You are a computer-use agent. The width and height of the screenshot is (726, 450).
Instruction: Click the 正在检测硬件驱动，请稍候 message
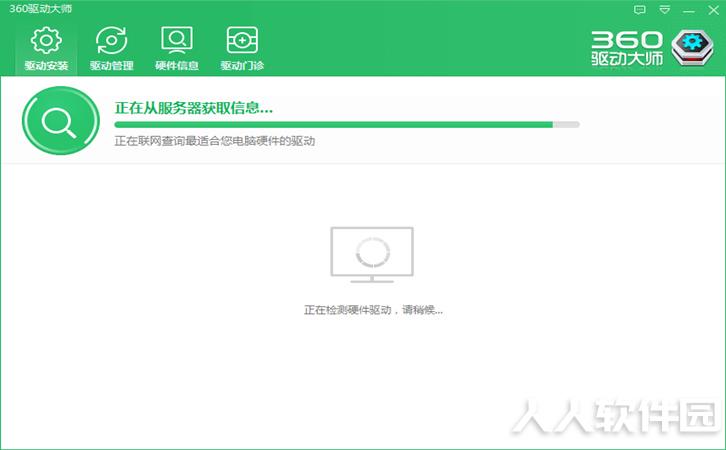373,310
